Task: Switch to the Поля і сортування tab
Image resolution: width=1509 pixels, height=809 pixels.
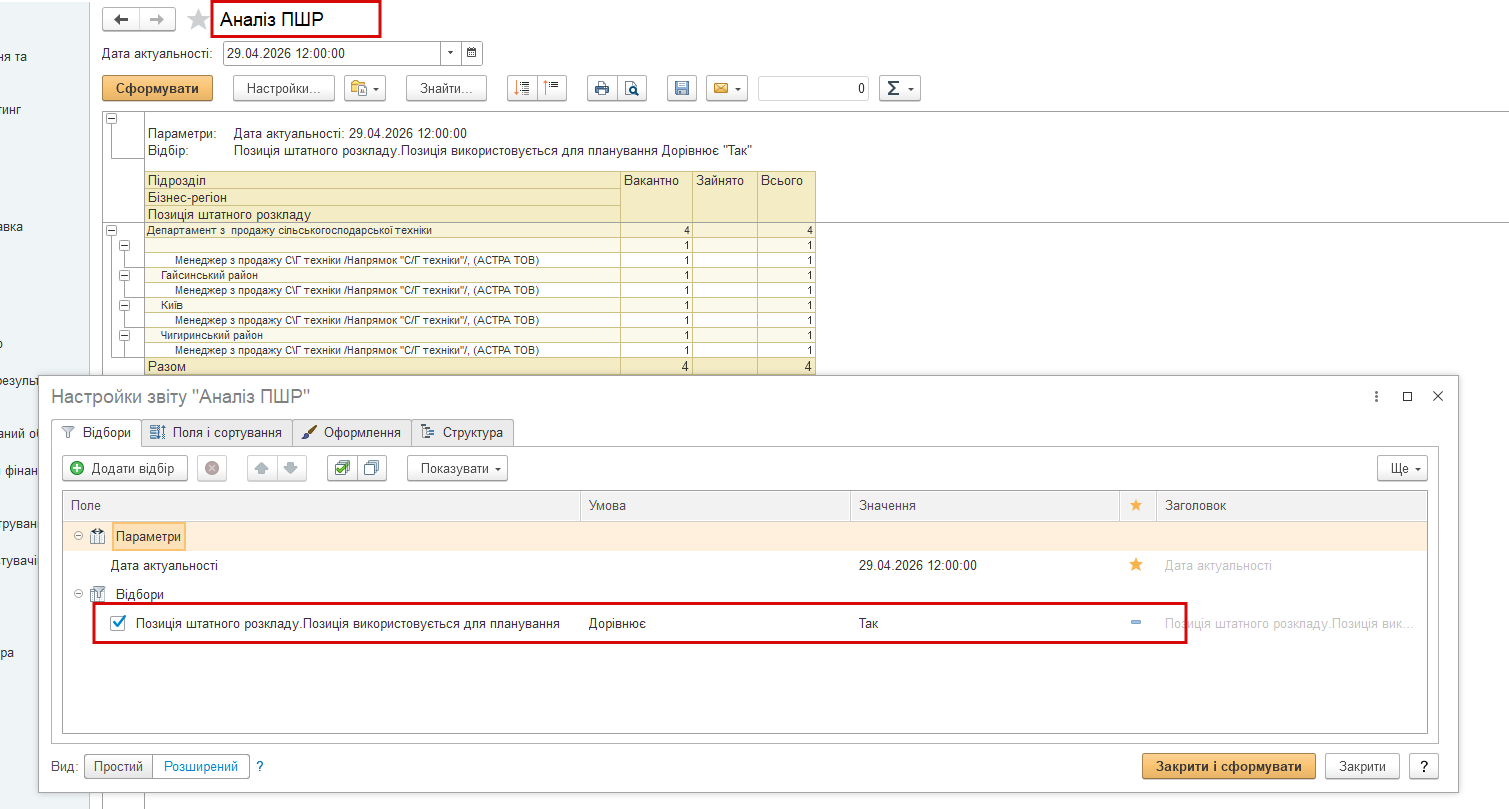Action: (x=216, y=433)
